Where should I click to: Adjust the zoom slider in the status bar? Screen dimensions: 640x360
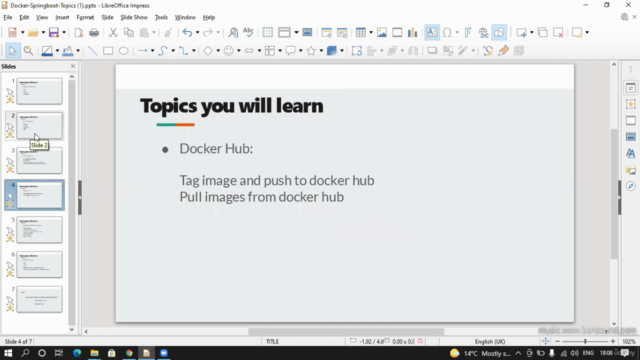pos(585,341)
